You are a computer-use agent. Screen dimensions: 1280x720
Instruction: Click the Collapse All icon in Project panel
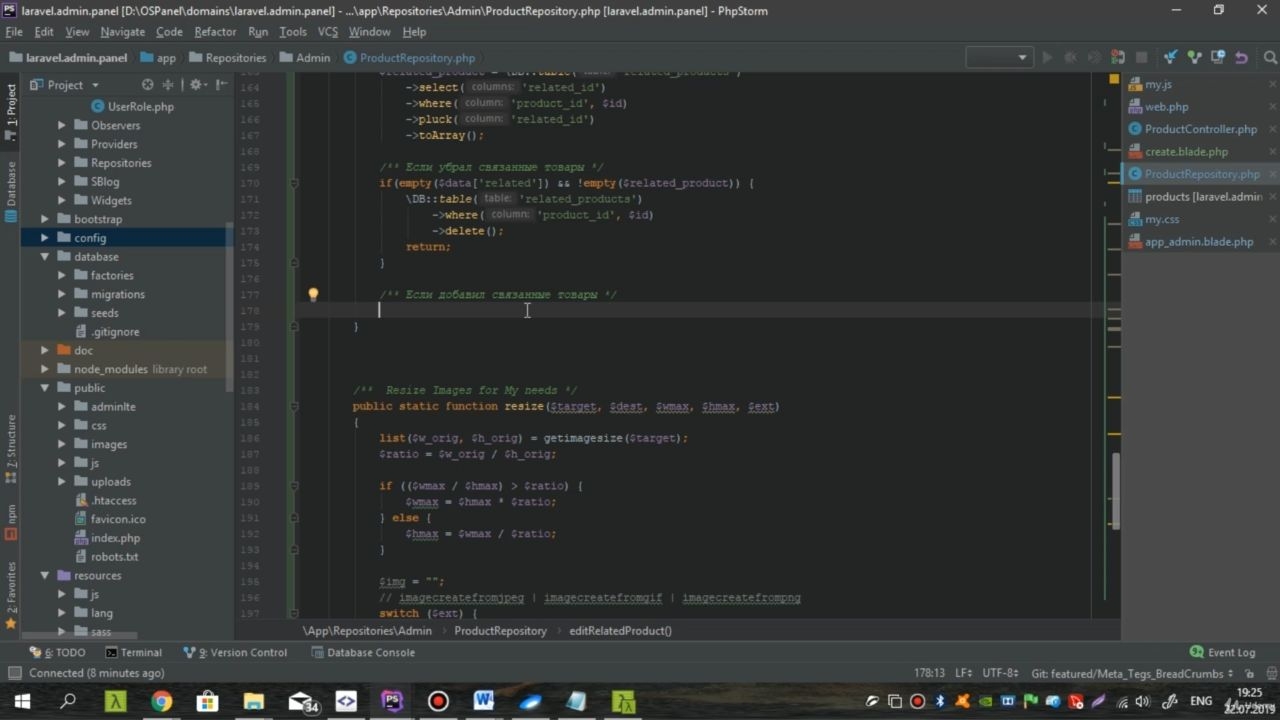pos(168,85)
